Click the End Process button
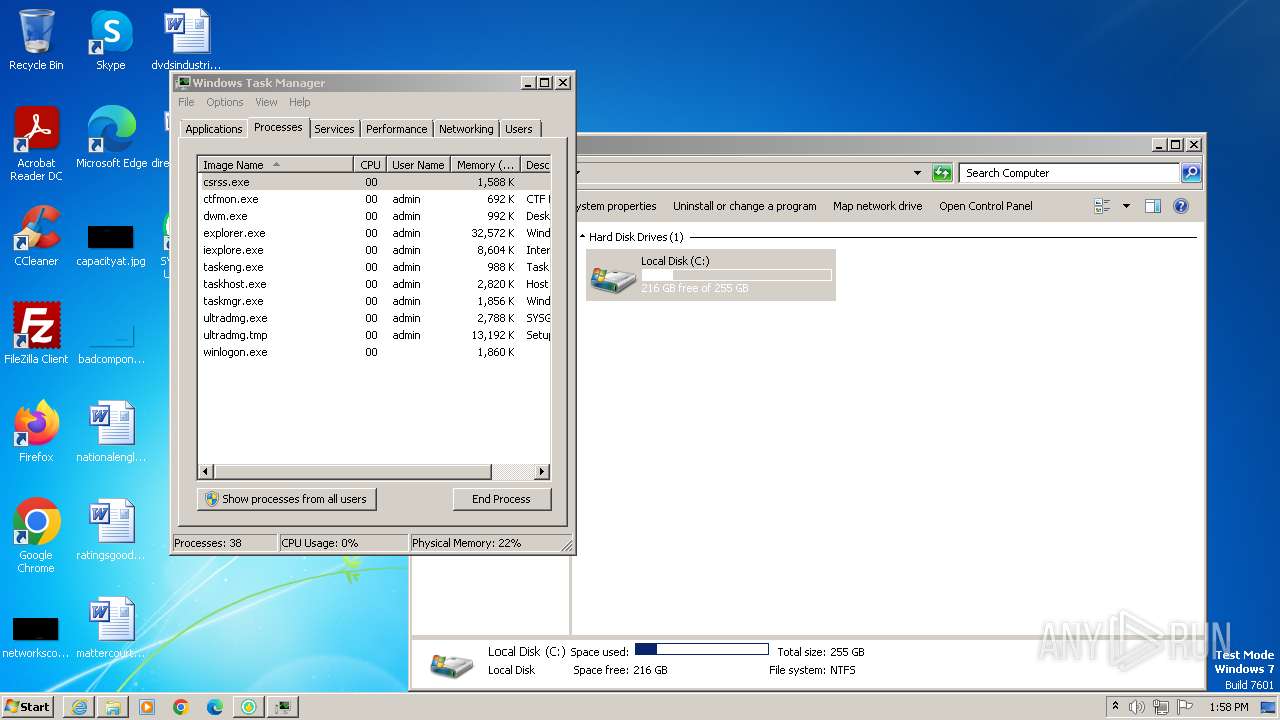The height and width of the screenshot is (720, 1280). point(501,499)
